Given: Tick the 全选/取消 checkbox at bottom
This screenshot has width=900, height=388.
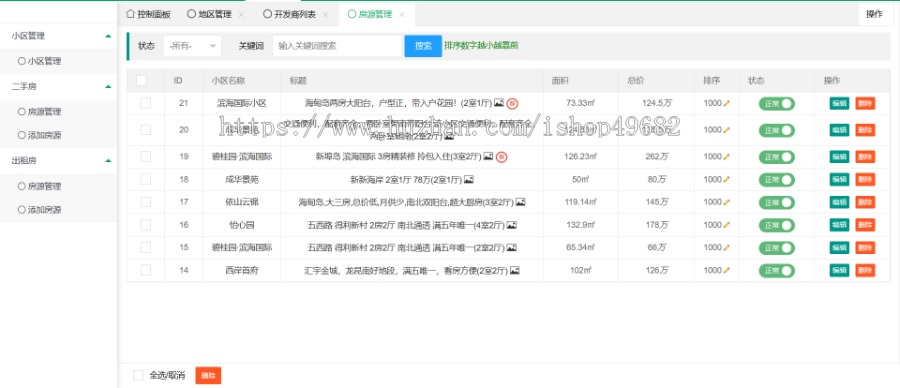Looking at the screenshot, I should point(138,375).
